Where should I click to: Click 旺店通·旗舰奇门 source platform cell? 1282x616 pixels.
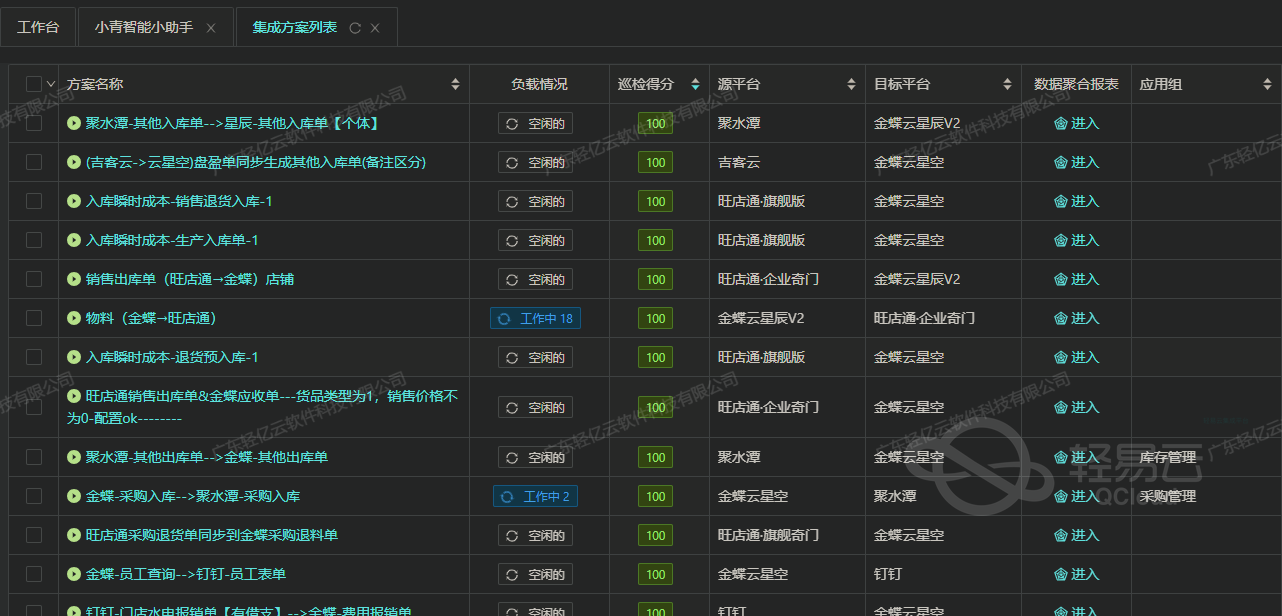tap(768, 535)
